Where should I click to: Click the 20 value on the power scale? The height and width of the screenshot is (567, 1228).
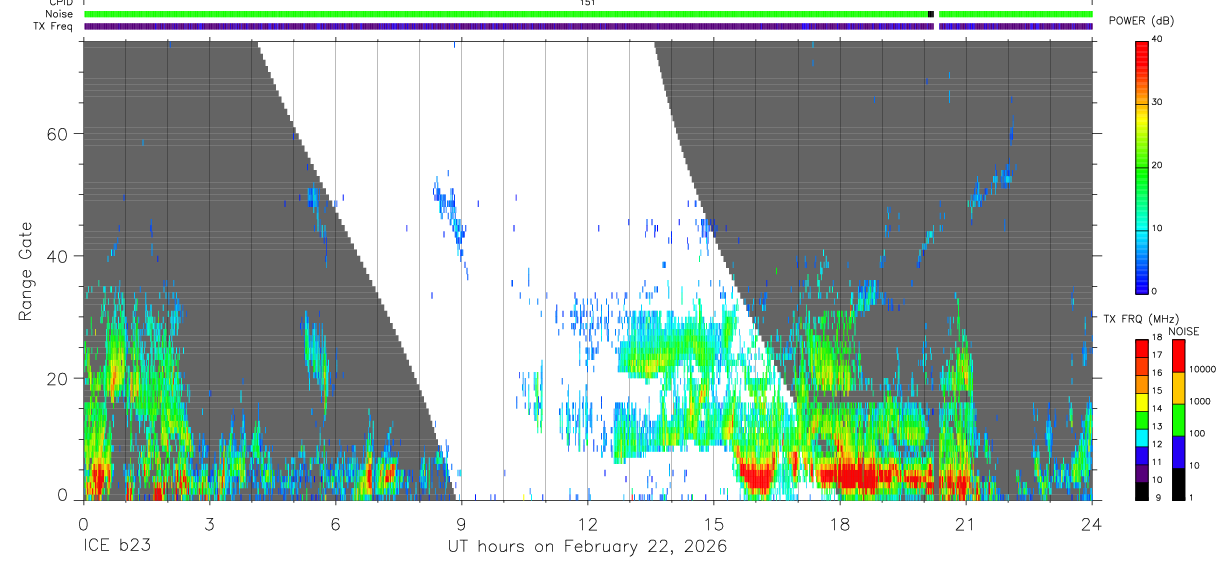click(x=1157, y=165)
